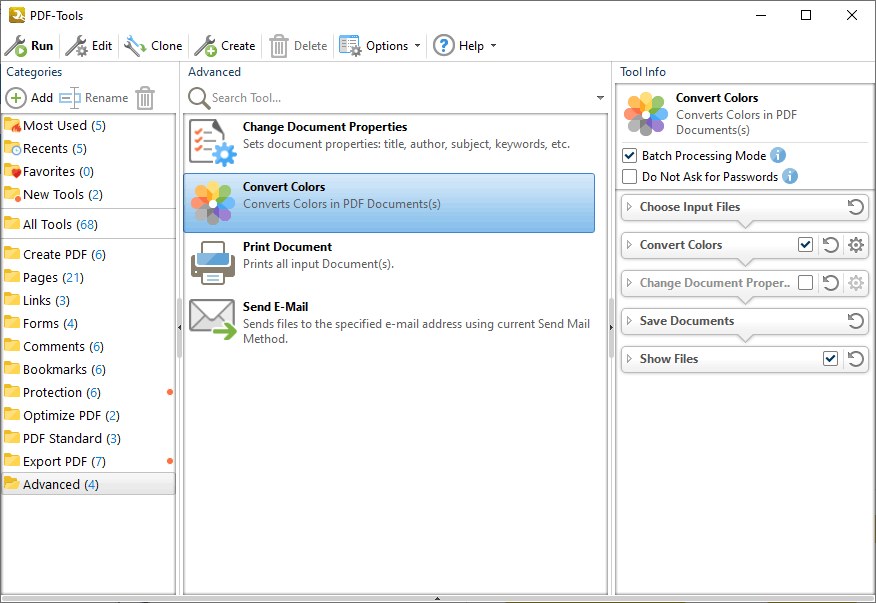Open the Help dropdown arrow
Screen dimensions: 876x603
(x=493, y=46)
